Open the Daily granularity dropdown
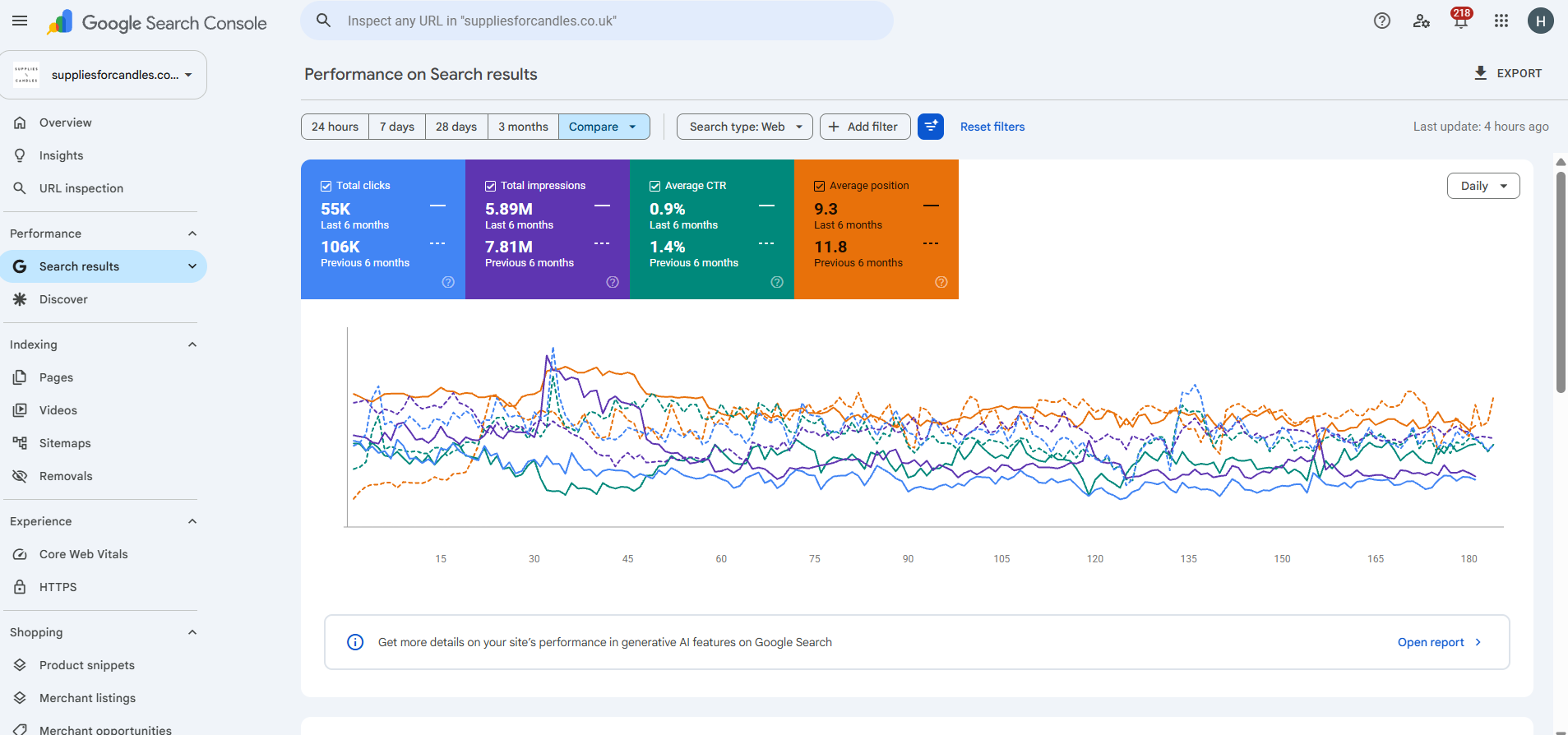Viewport: 1568px width, 735px height. tap(1483, 186)
